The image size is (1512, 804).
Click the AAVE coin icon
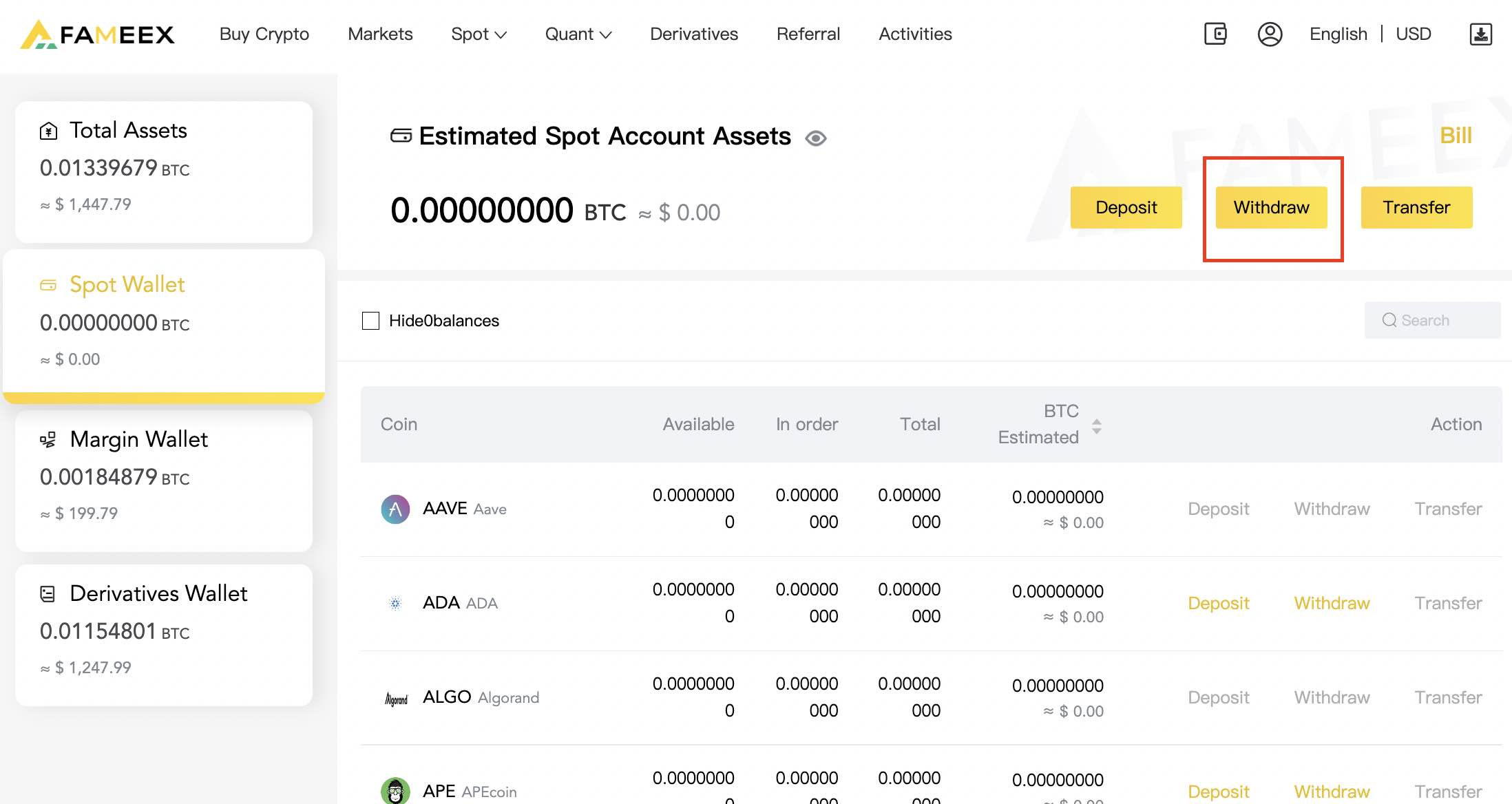click(395, 509)
